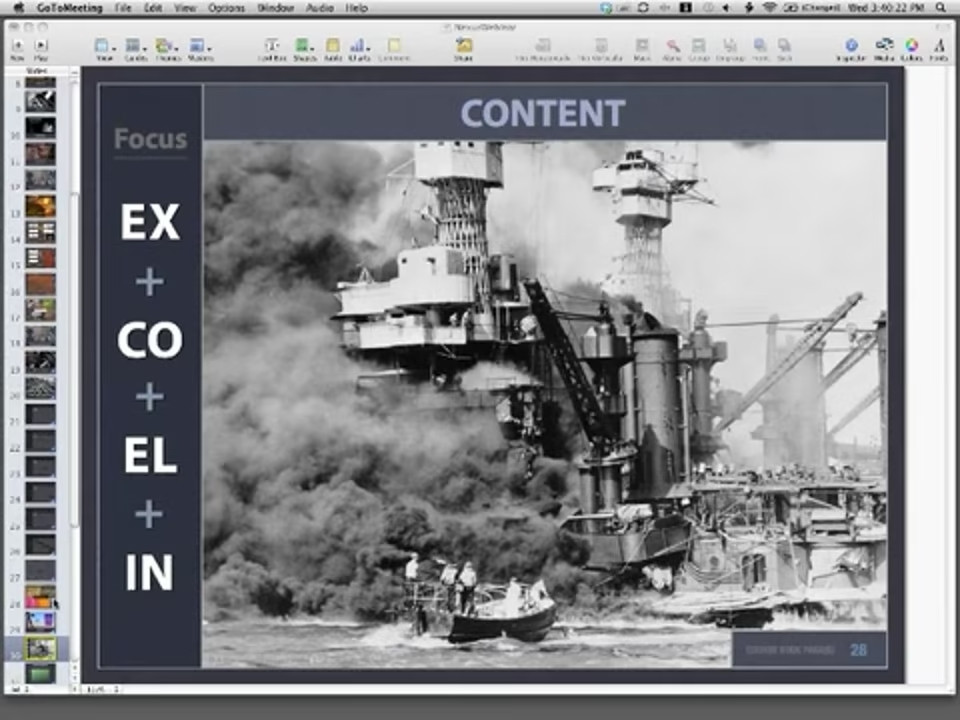Expand the Guides dropdown
Viewport: 960px width, 720px height.
[134, 46]
